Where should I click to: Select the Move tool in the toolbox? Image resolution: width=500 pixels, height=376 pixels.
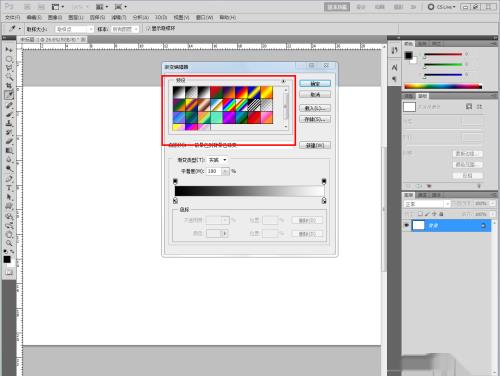9,49
